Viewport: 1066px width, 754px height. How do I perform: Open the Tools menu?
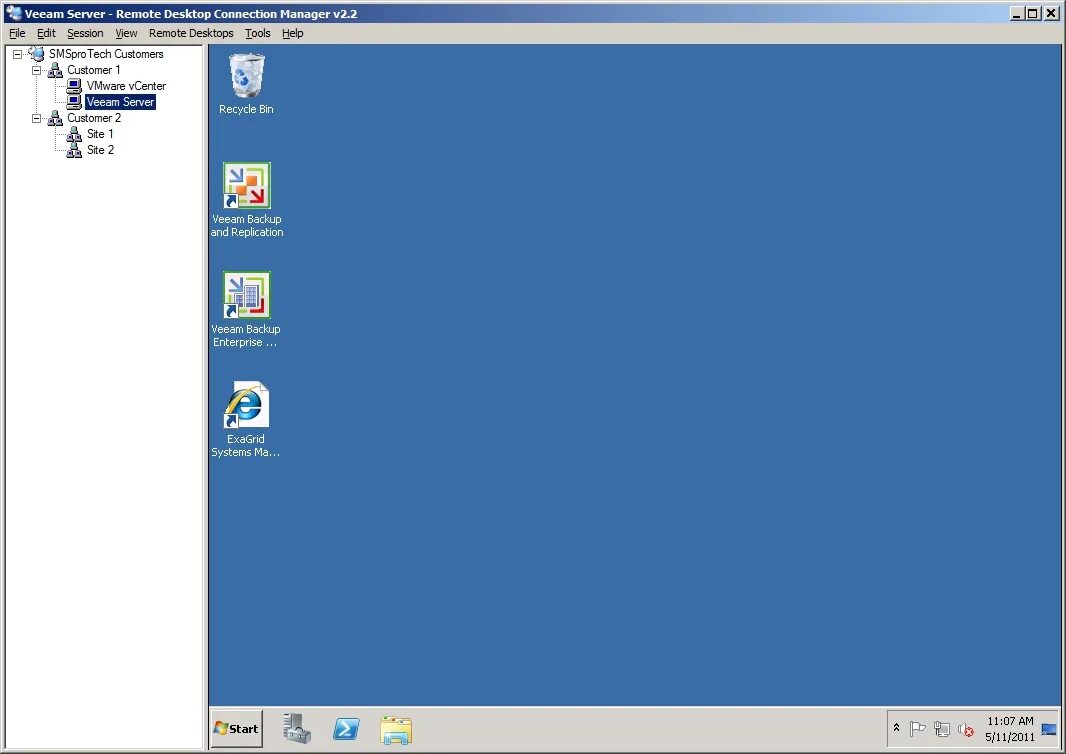pos(258,33)
